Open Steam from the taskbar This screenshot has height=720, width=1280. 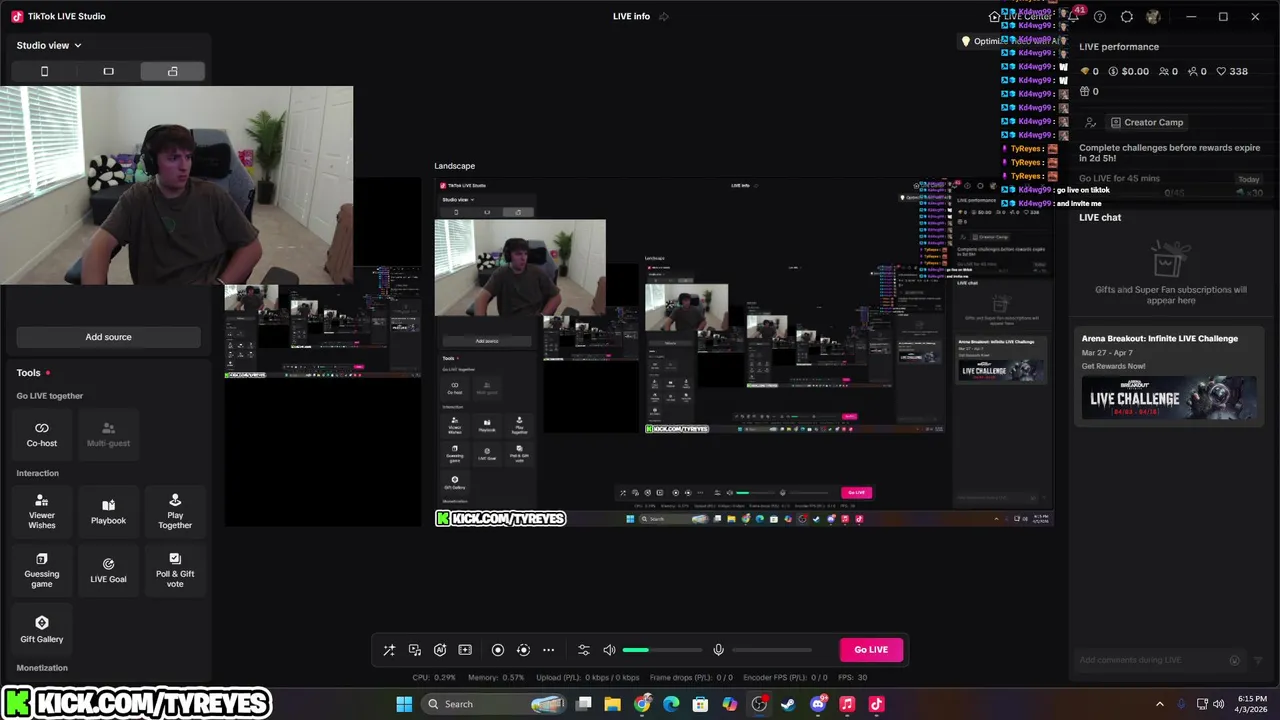tap(788, 704)
